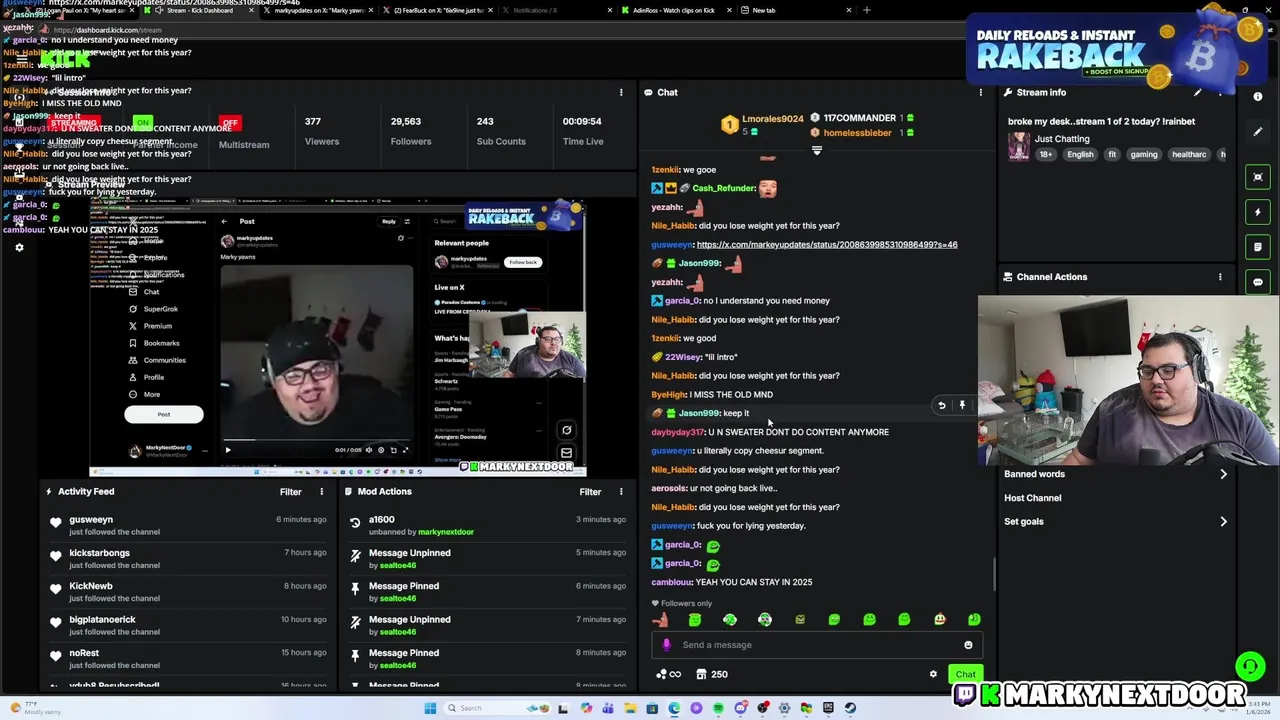Image resolution: width=1280 pixels, height=720 pixels.
Task: Click the Just Chatting category thumbnail
Action: pyautogui.click(x=1019, y=147)
